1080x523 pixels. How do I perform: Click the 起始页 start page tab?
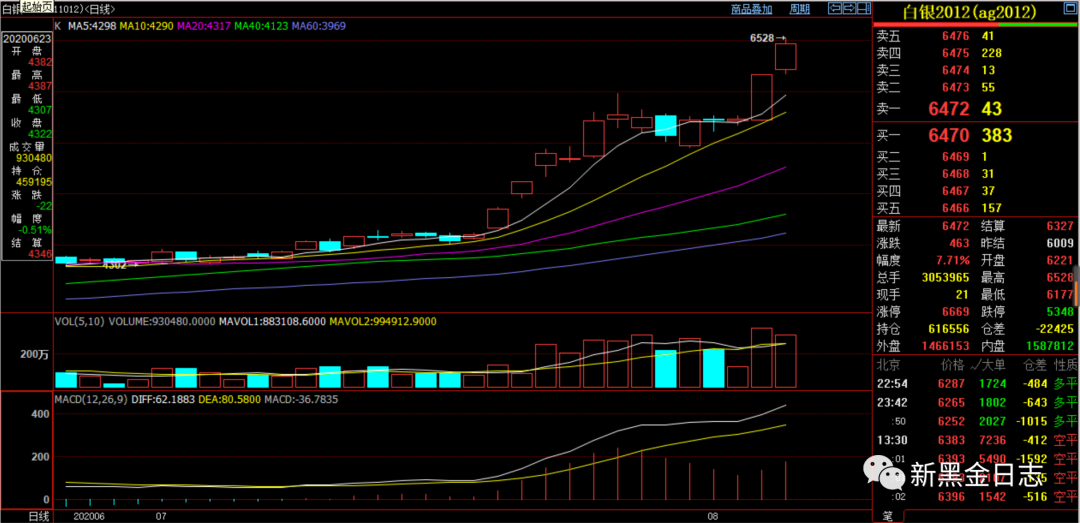(37, 6)
